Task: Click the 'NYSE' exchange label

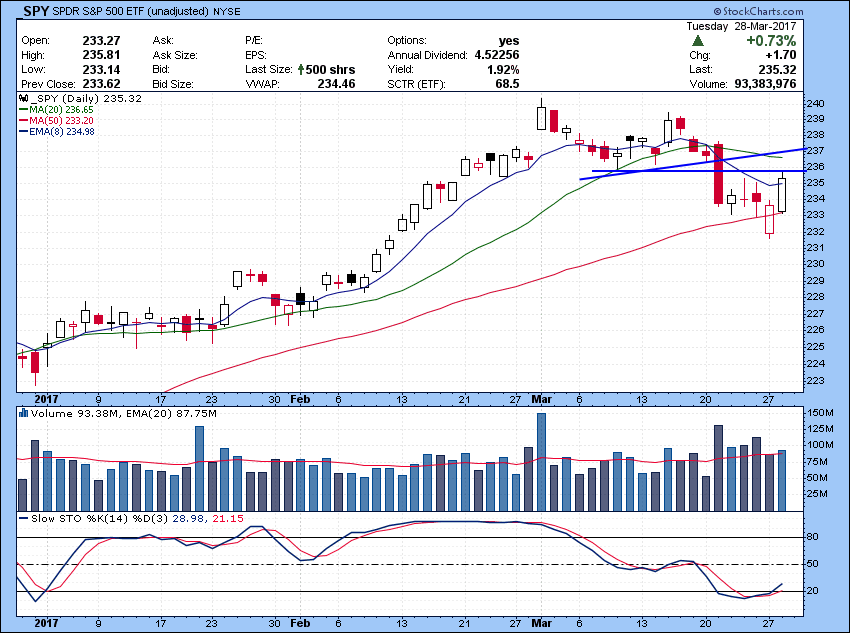Action: coord(226,11)
